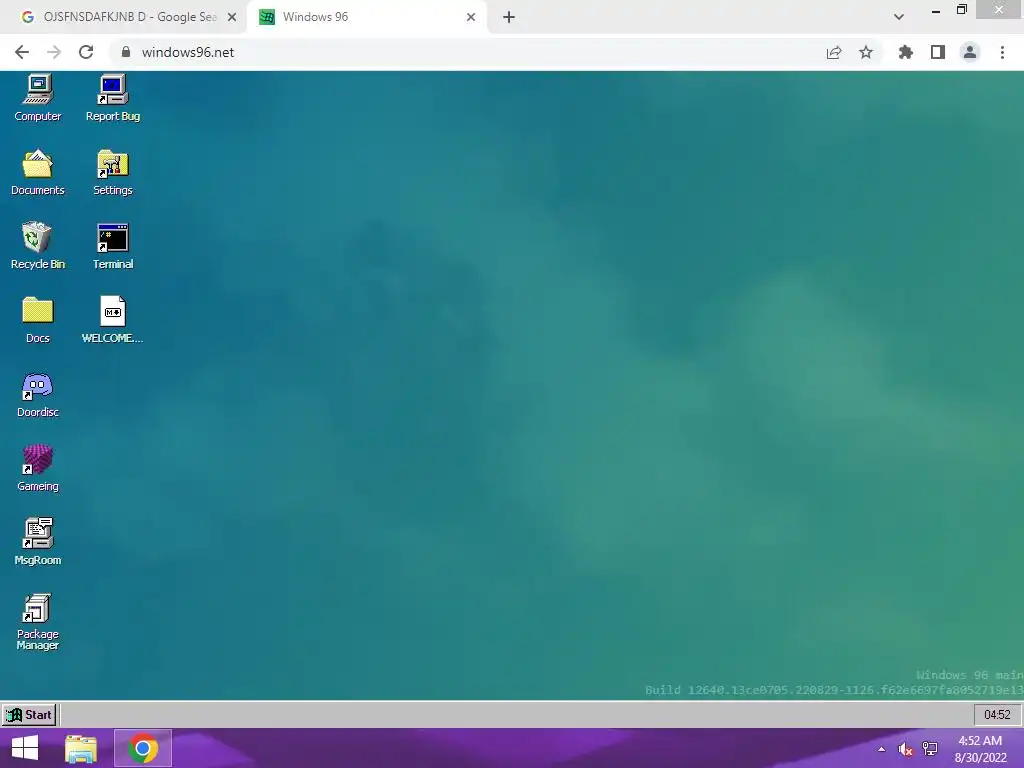
Task: Open the host Windows Start menu
Action: (x=25, y=748)
